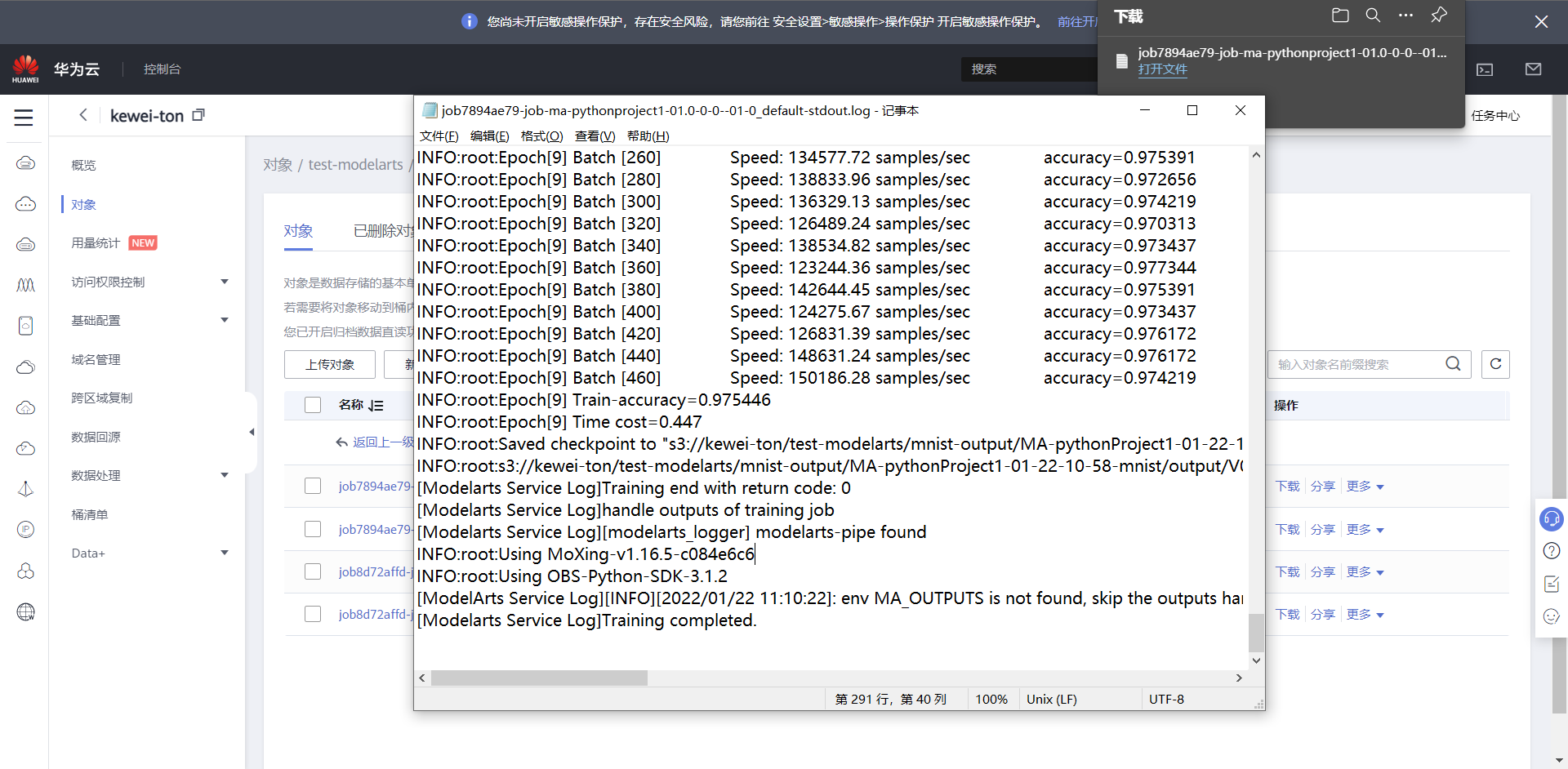Screen dimensions: 1568x769
Task: Open the feedback edit icon
Action: 1552,584
